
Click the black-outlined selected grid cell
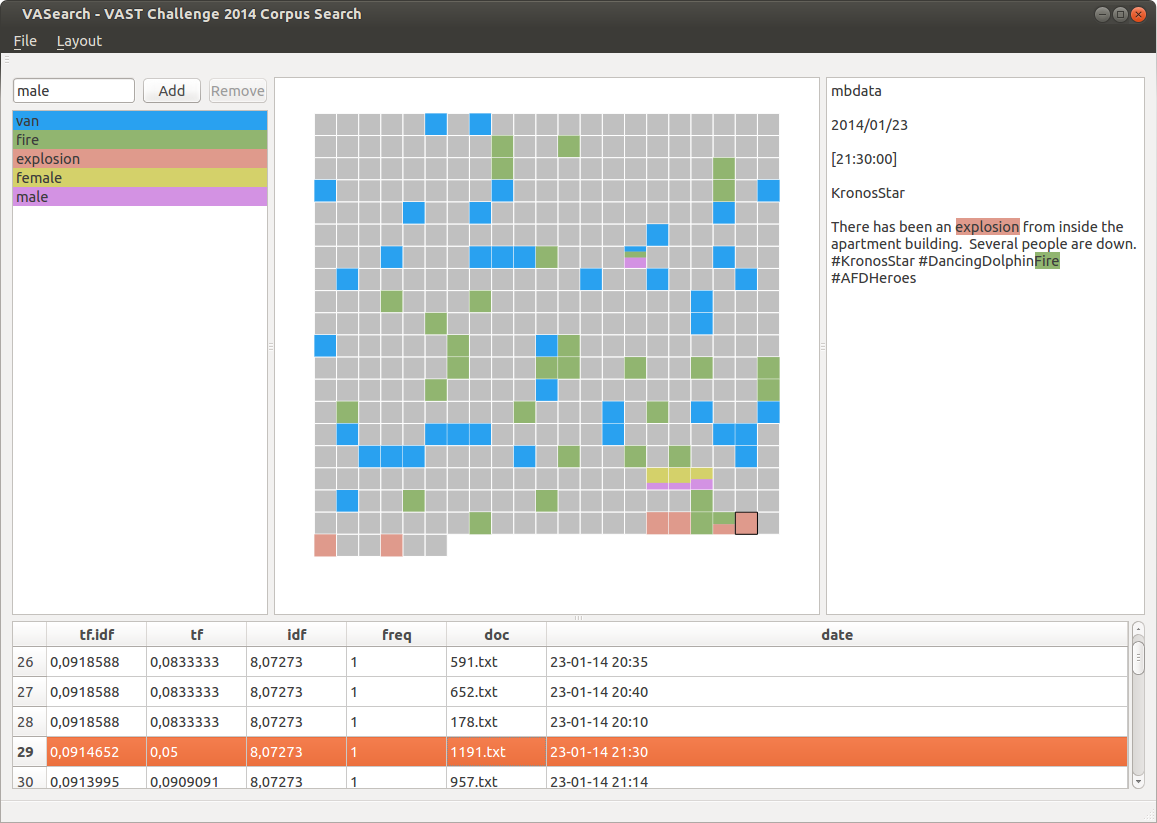(x=746, y=523)
